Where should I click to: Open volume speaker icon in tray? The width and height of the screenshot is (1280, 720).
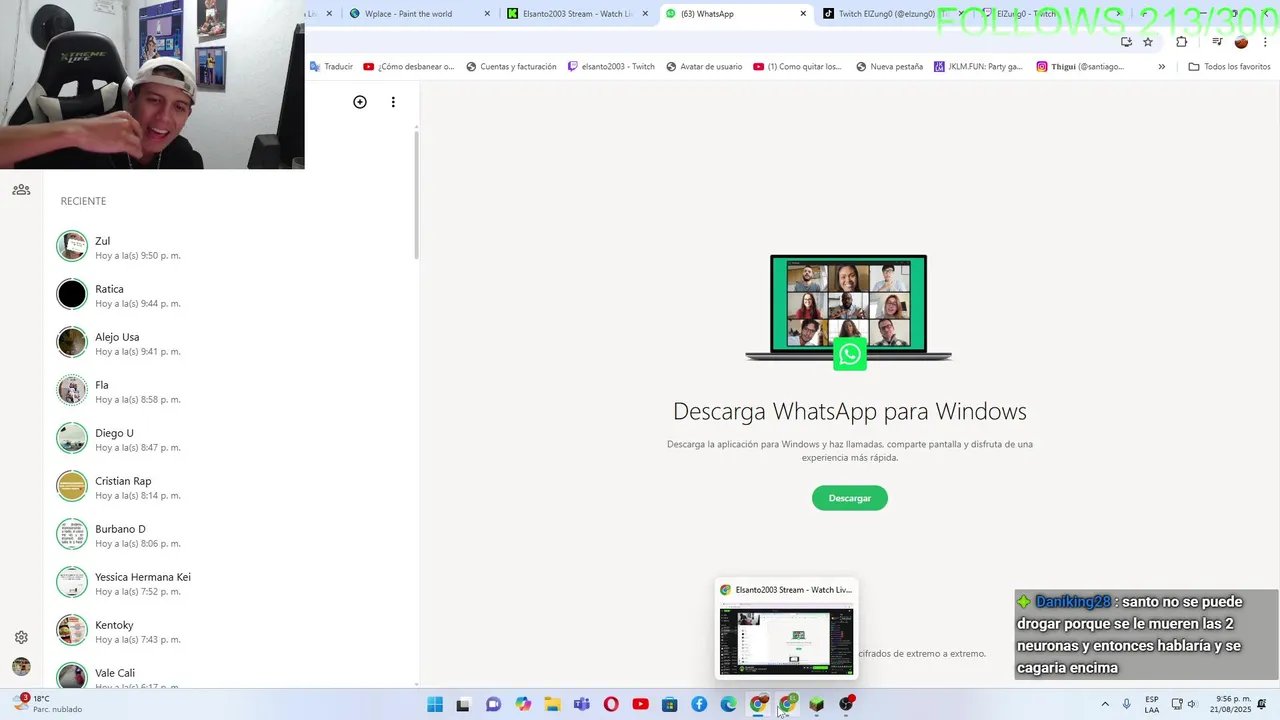click(1191, 704)
